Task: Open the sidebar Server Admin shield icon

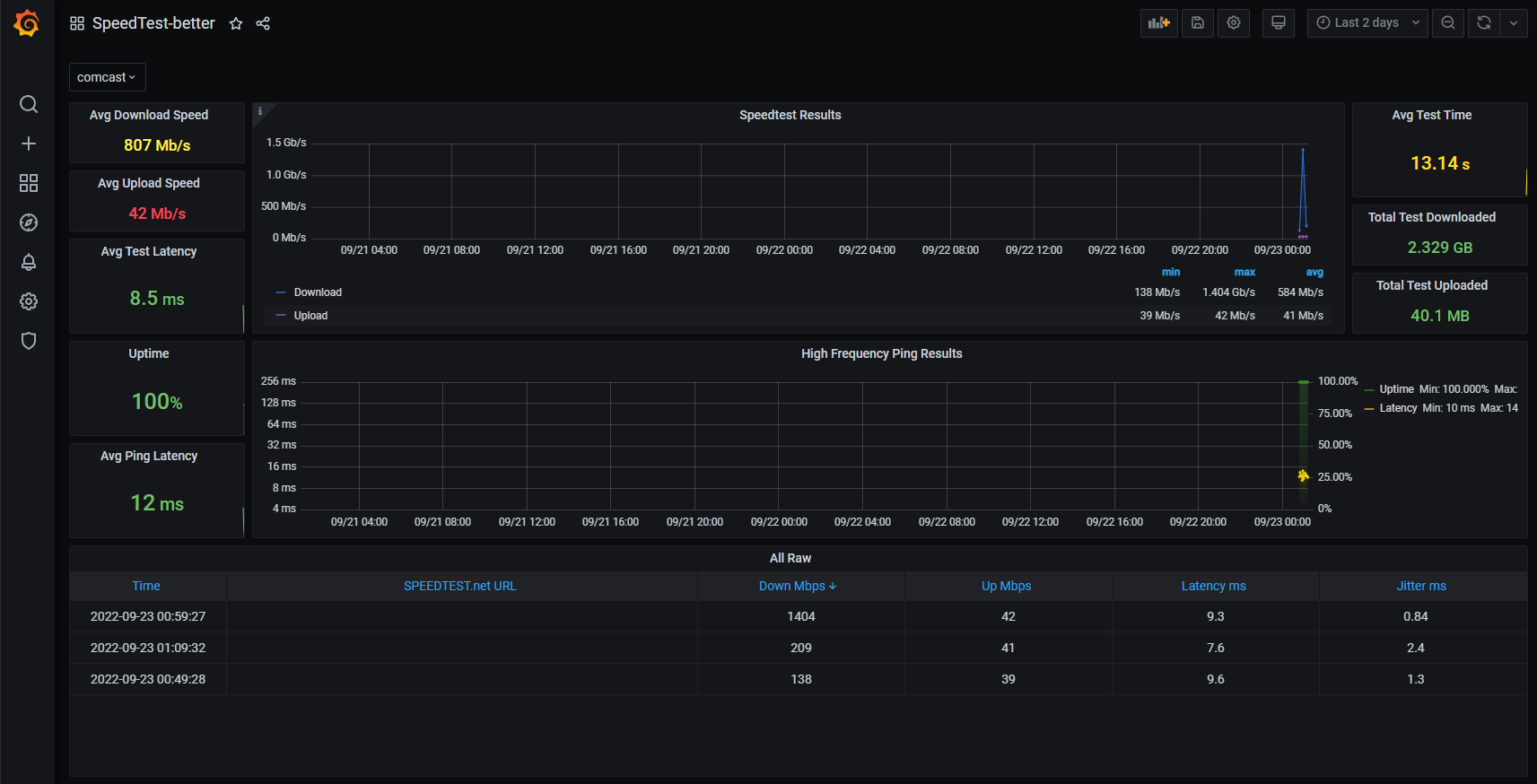Action: (29, 341)
